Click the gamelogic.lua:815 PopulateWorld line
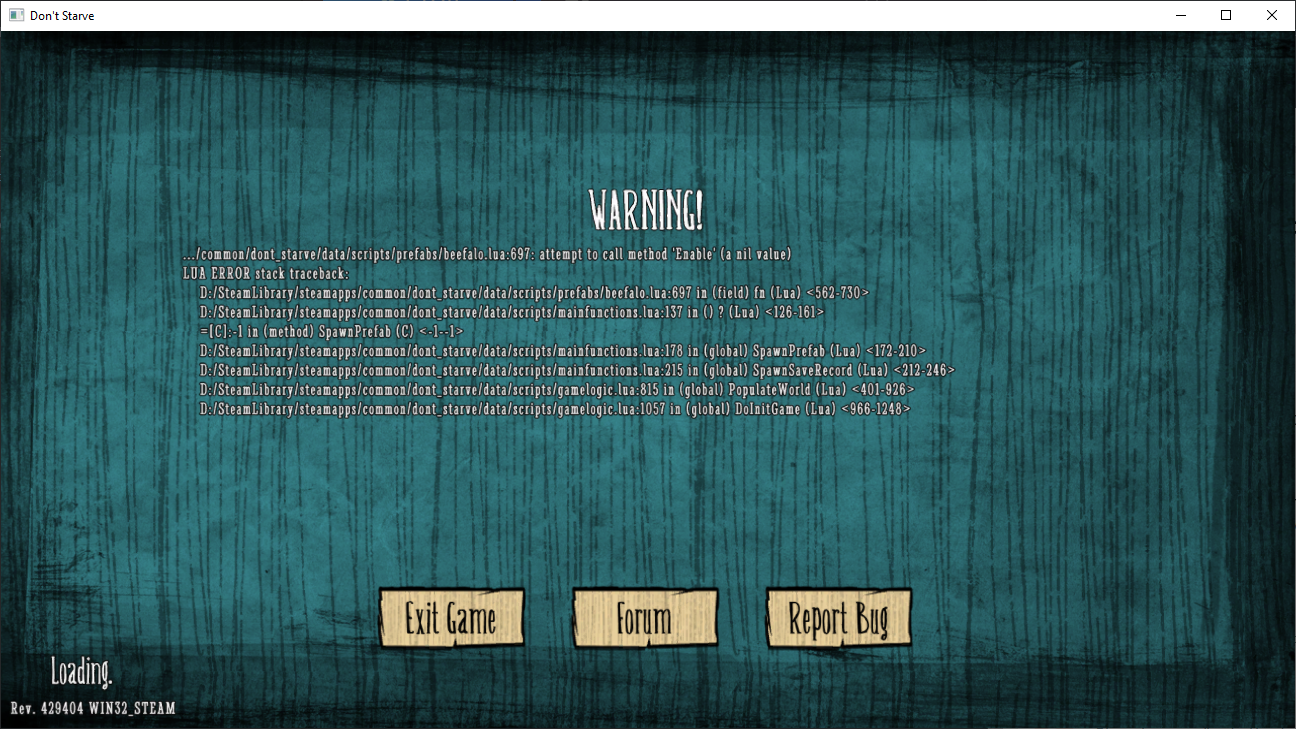Image resolution: width=1296 pixels, height=729 pixels. pos(557,390)
